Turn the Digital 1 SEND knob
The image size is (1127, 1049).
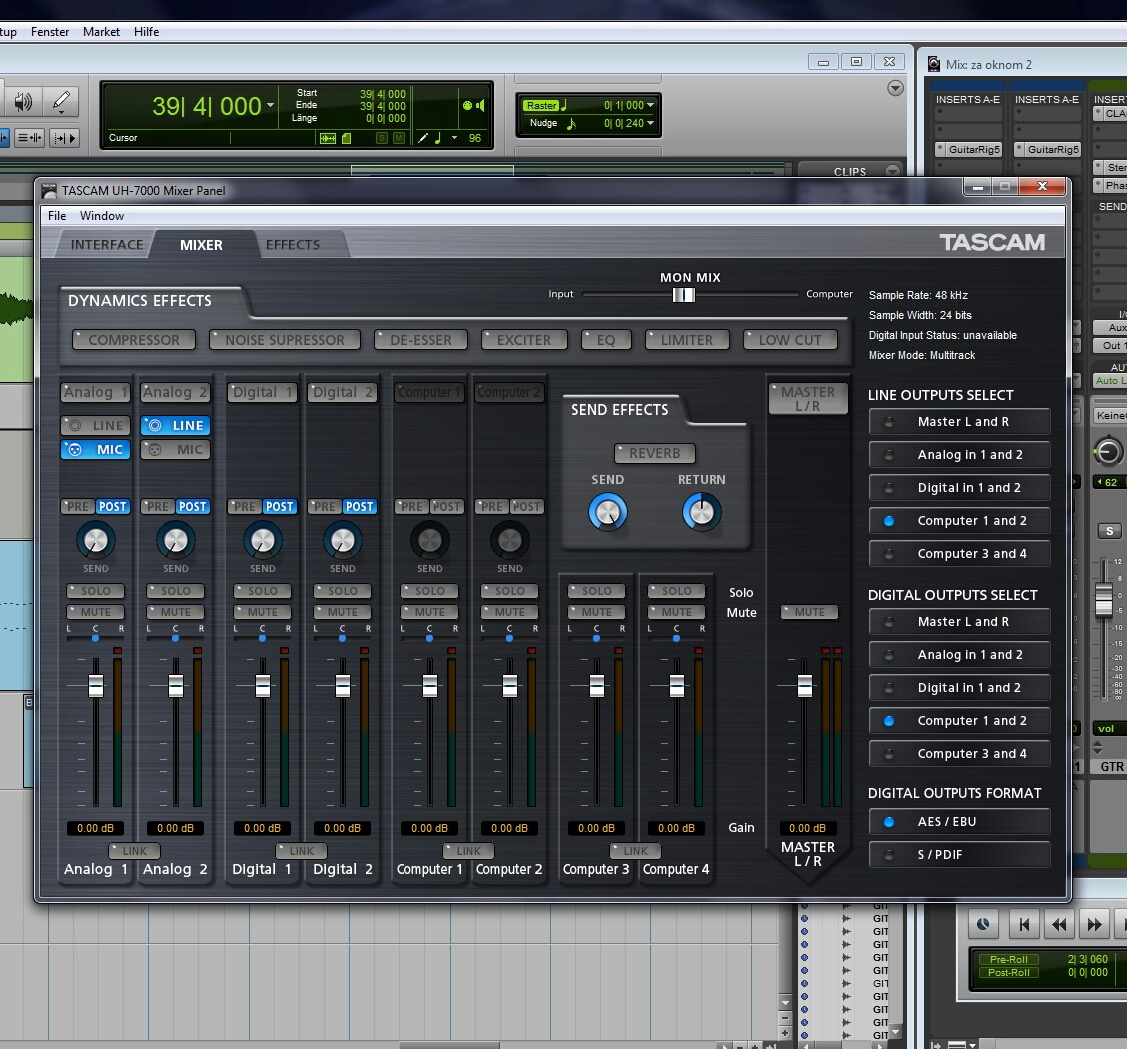[262, 541]
